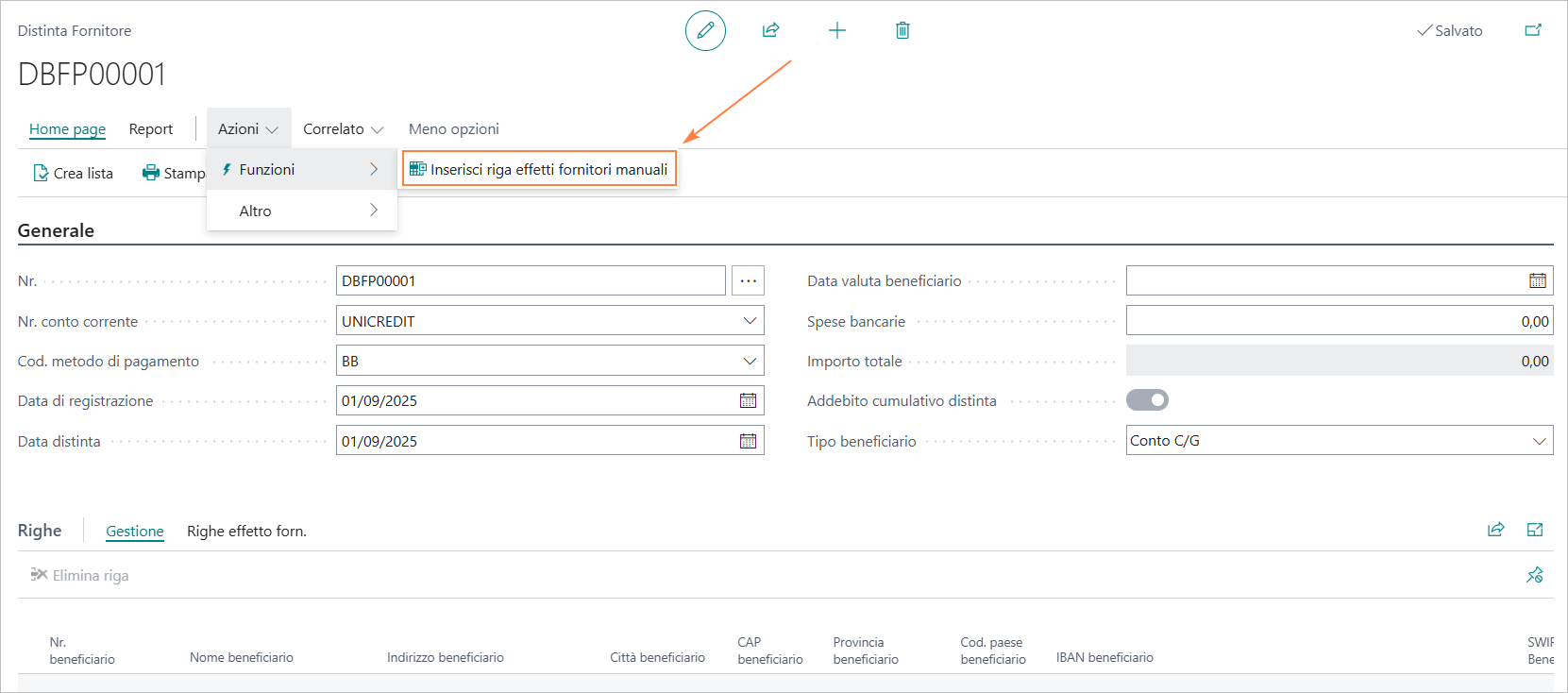1568x693 pixels.
Task: Click the plus icon to create new
Action: click(x=836, y=30)
